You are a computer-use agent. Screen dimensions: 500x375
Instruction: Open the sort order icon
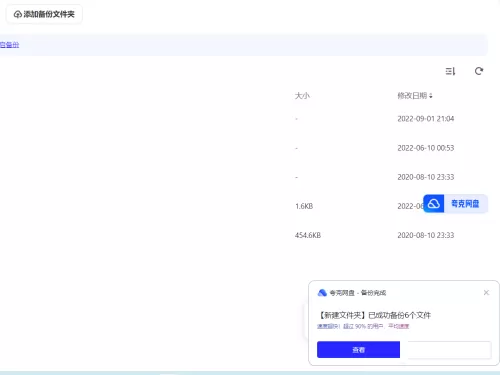pyautogui.click(x=450, y=71)
